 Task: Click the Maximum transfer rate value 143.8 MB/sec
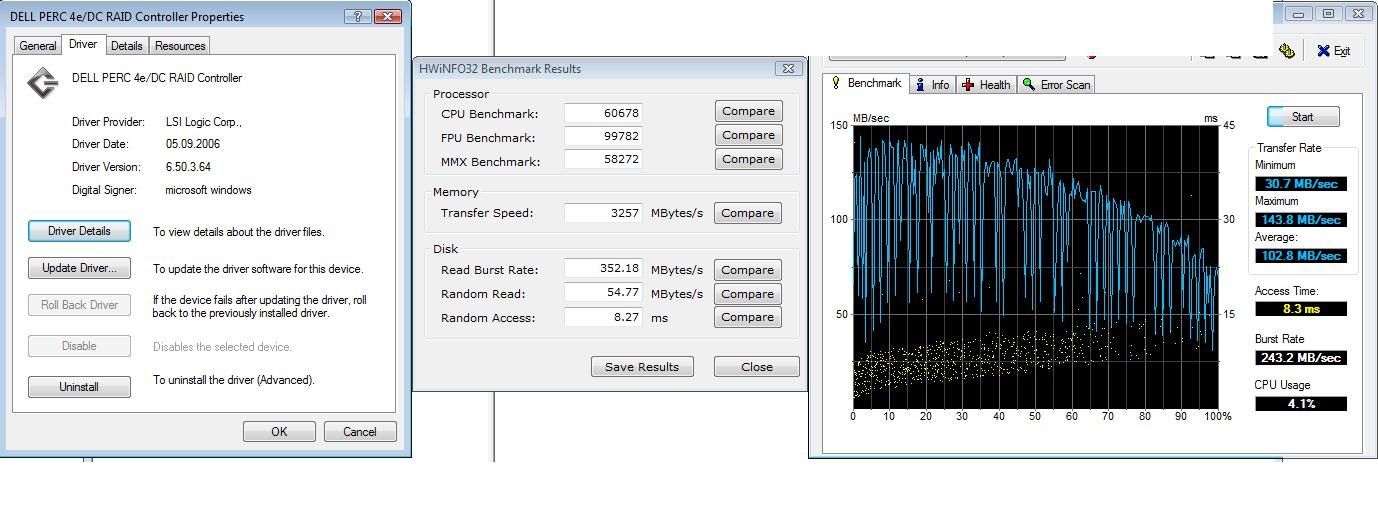pos(1301,220)
